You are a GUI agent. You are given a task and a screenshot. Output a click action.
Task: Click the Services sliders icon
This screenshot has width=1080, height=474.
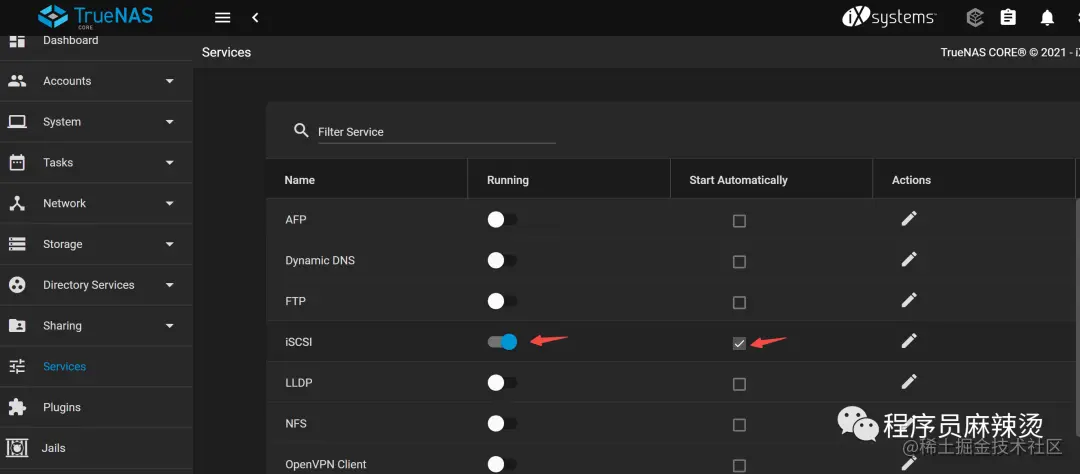point(17,366)
